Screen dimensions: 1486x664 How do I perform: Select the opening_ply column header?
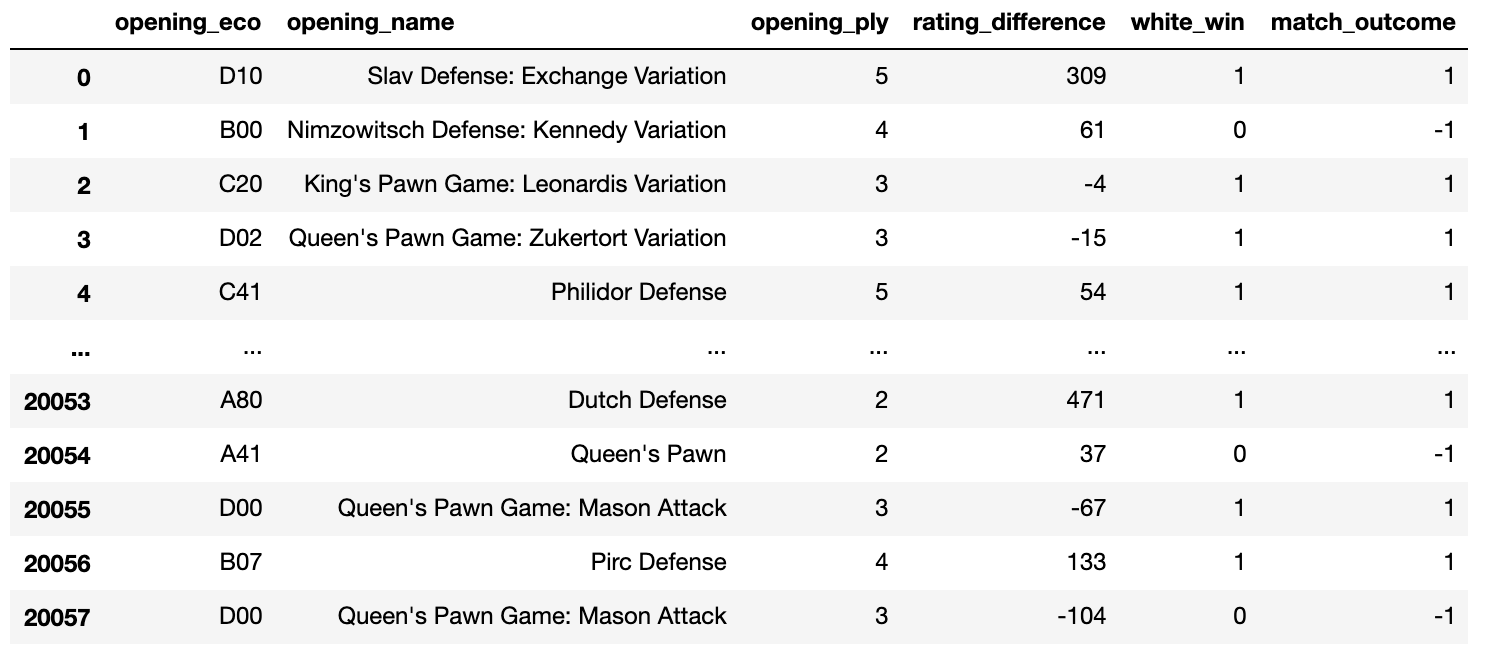click(819, 23)
